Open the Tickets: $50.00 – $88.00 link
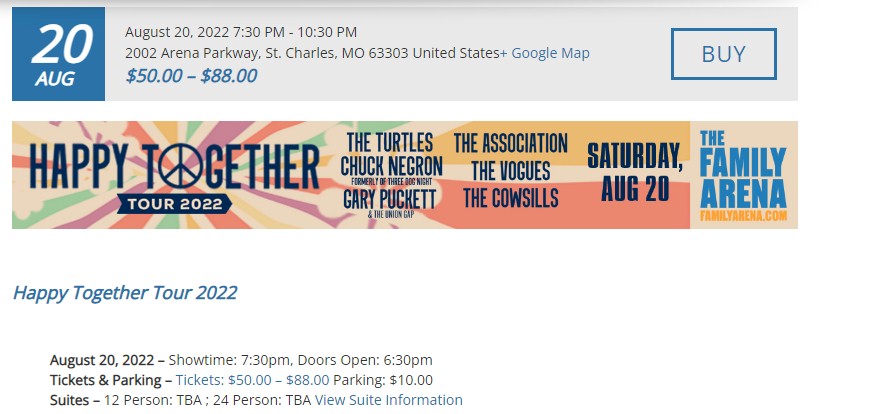The height and width of the screenshot is (414, 873). pos(252,380)
